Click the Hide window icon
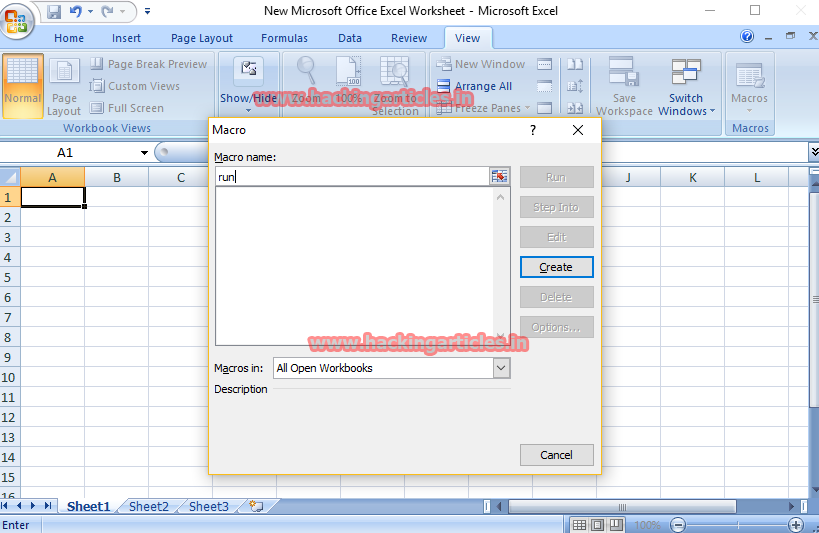This screenshot has height=533, width=819. pyautogui.click(x=544, y=86)
